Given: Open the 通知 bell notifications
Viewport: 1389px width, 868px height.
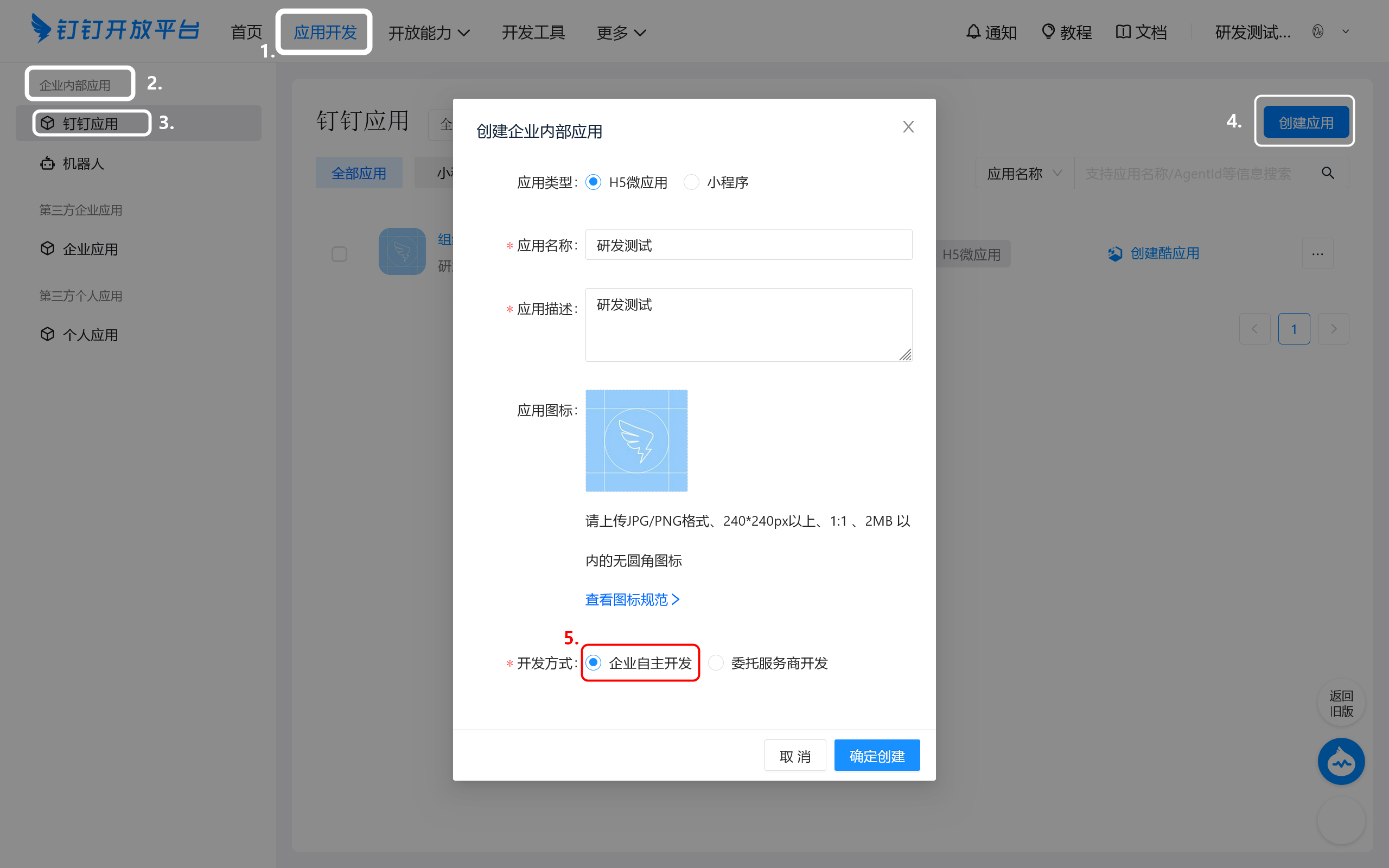Looking at the screenshot, I should (x=991, y=32).
